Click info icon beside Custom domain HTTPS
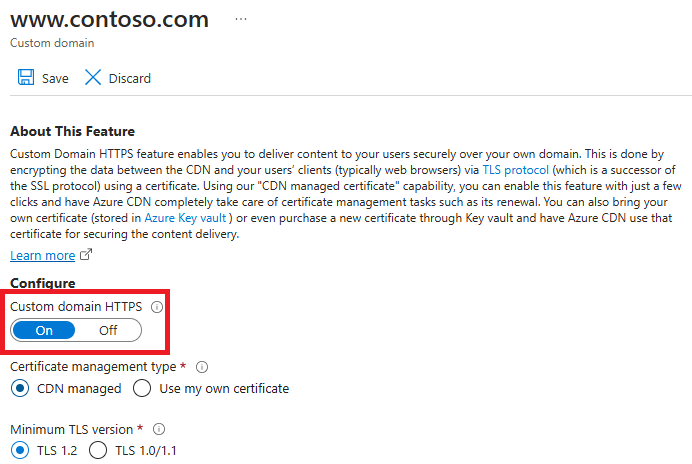 157,307
